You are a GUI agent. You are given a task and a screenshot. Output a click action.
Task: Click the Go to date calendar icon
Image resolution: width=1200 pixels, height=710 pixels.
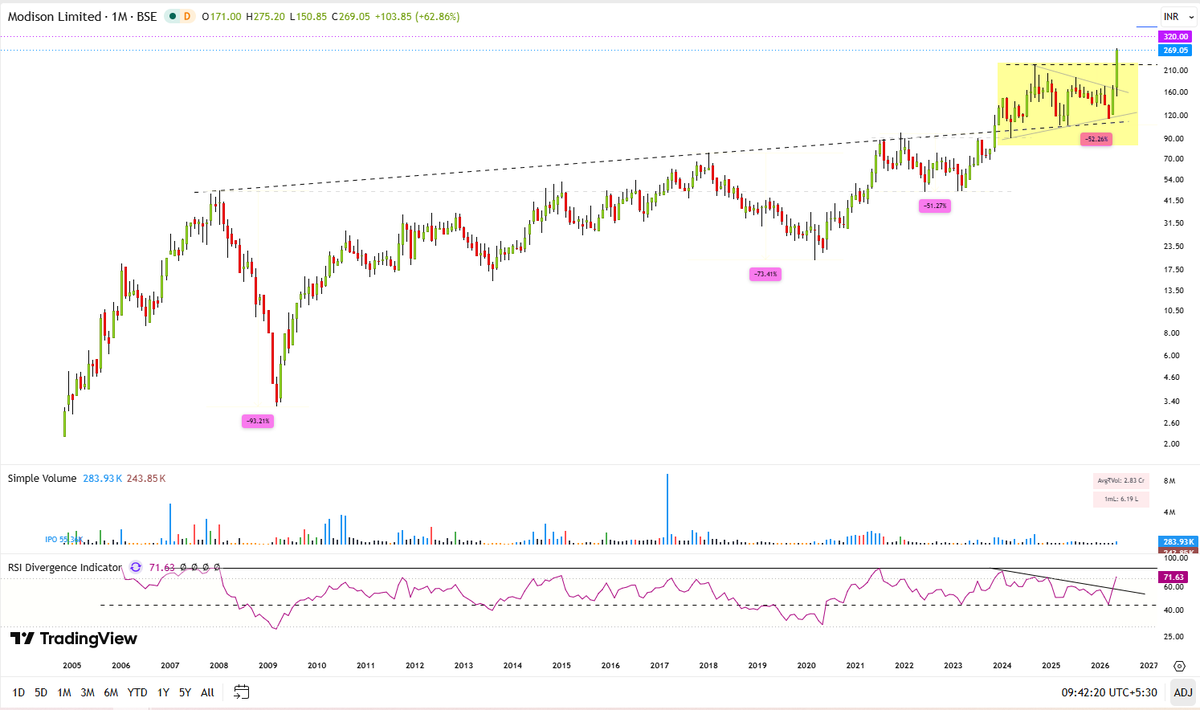(241, 691)
